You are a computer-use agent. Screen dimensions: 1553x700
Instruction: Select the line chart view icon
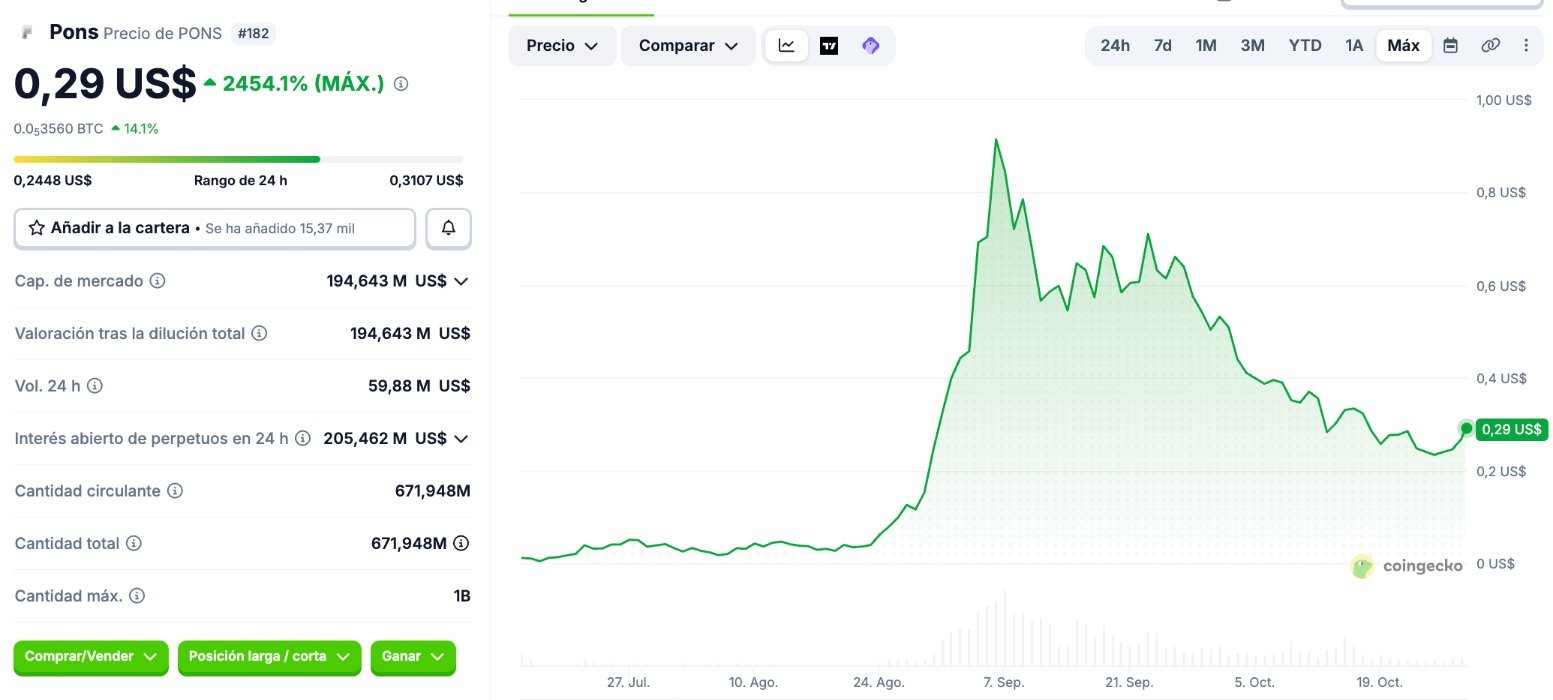pyautogui.click(x=787, y=45)
